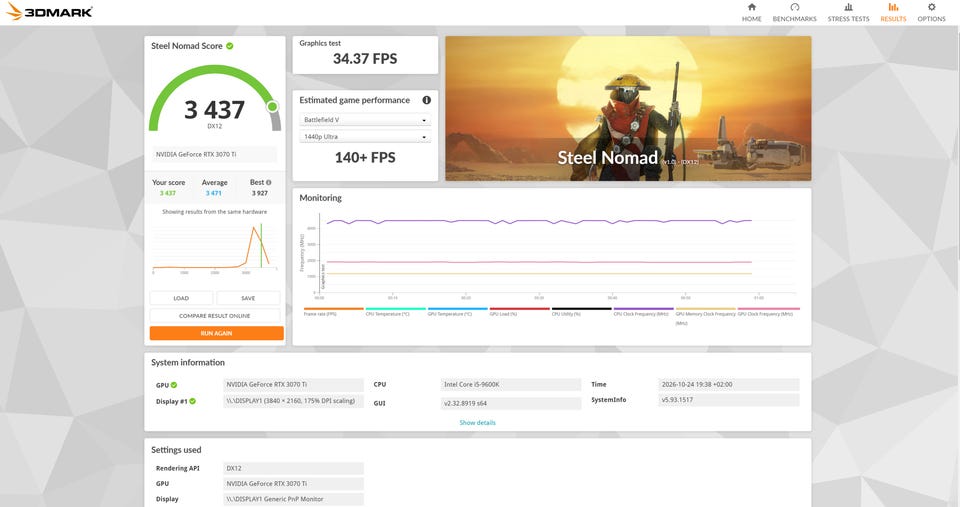Click the green score gauge indicator dot
The width and height of the screenshot is (960, 507).
point(272,107)
